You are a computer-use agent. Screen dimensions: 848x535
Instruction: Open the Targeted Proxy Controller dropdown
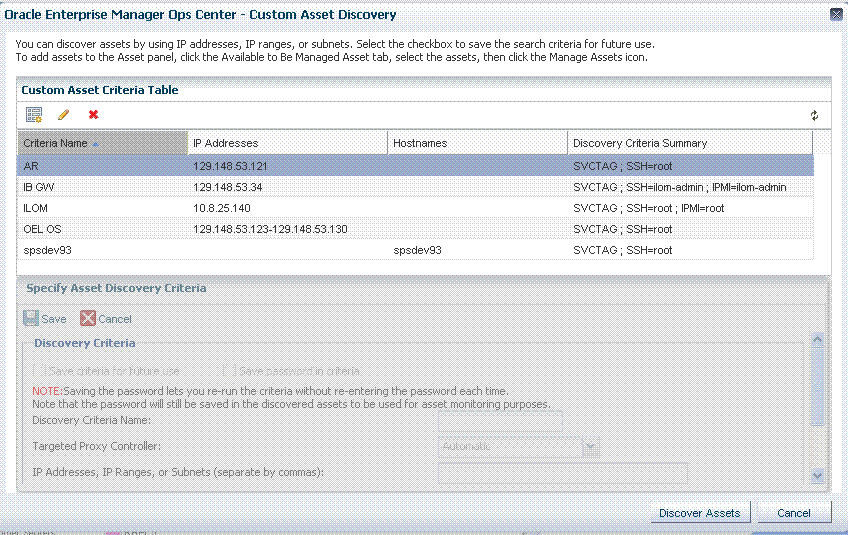coord(591,447)
